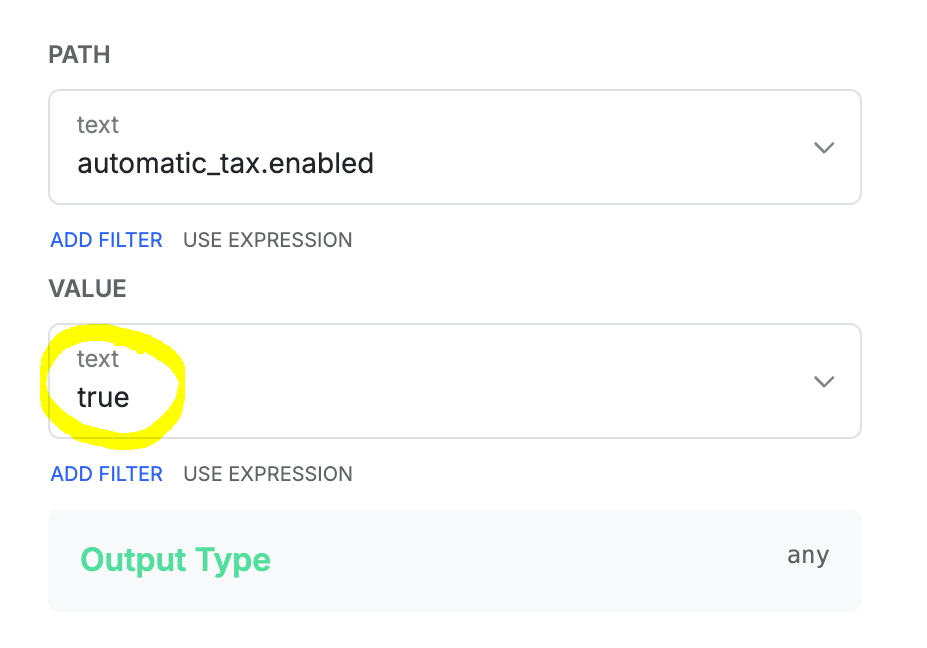Viewport: 927px width, 648px height.
Task: Choose USE EXPRESSION under the VALUE field
Action: (x=267, y=474)
